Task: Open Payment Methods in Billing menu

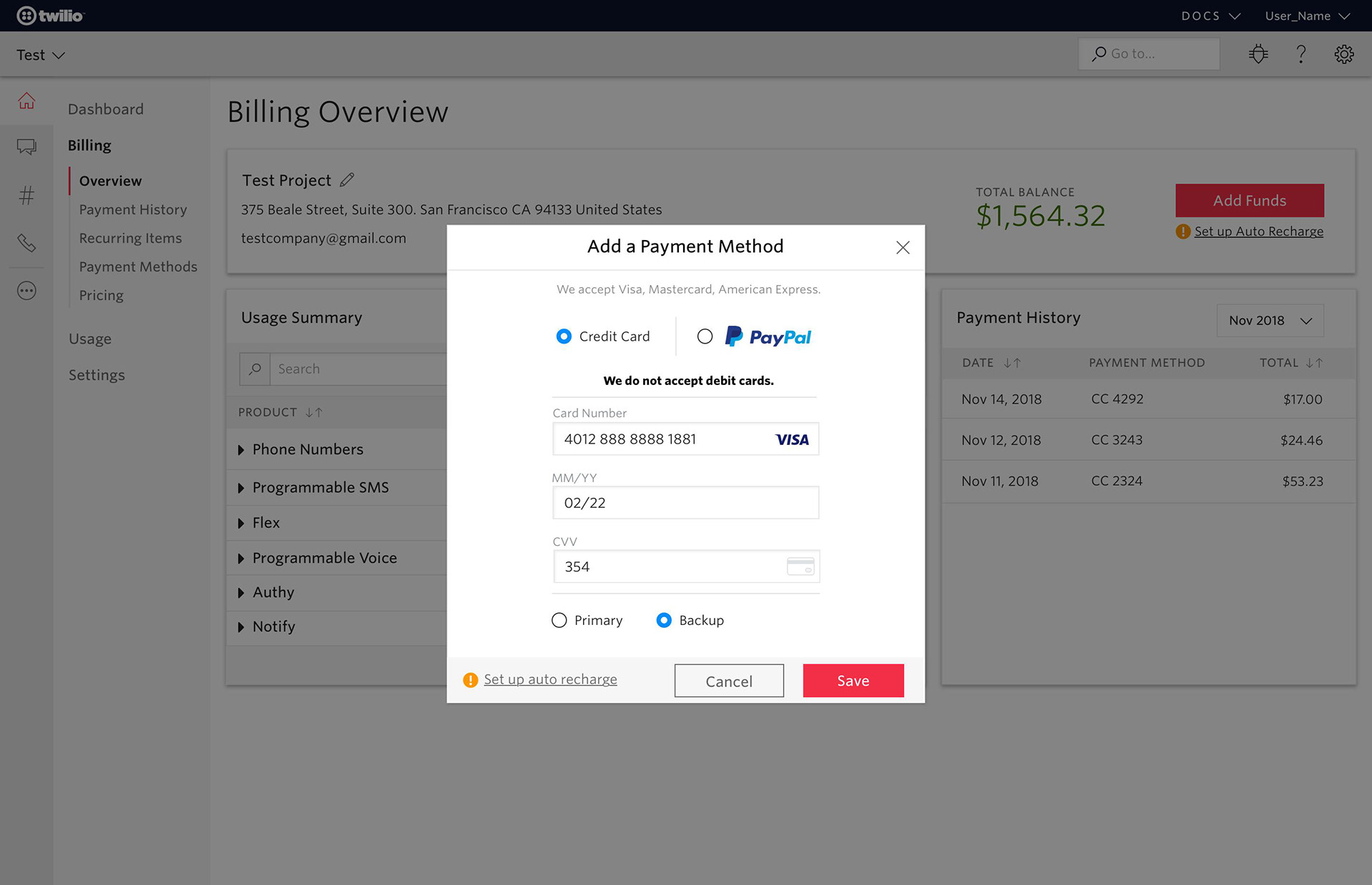Action: [x=138, y=266]
